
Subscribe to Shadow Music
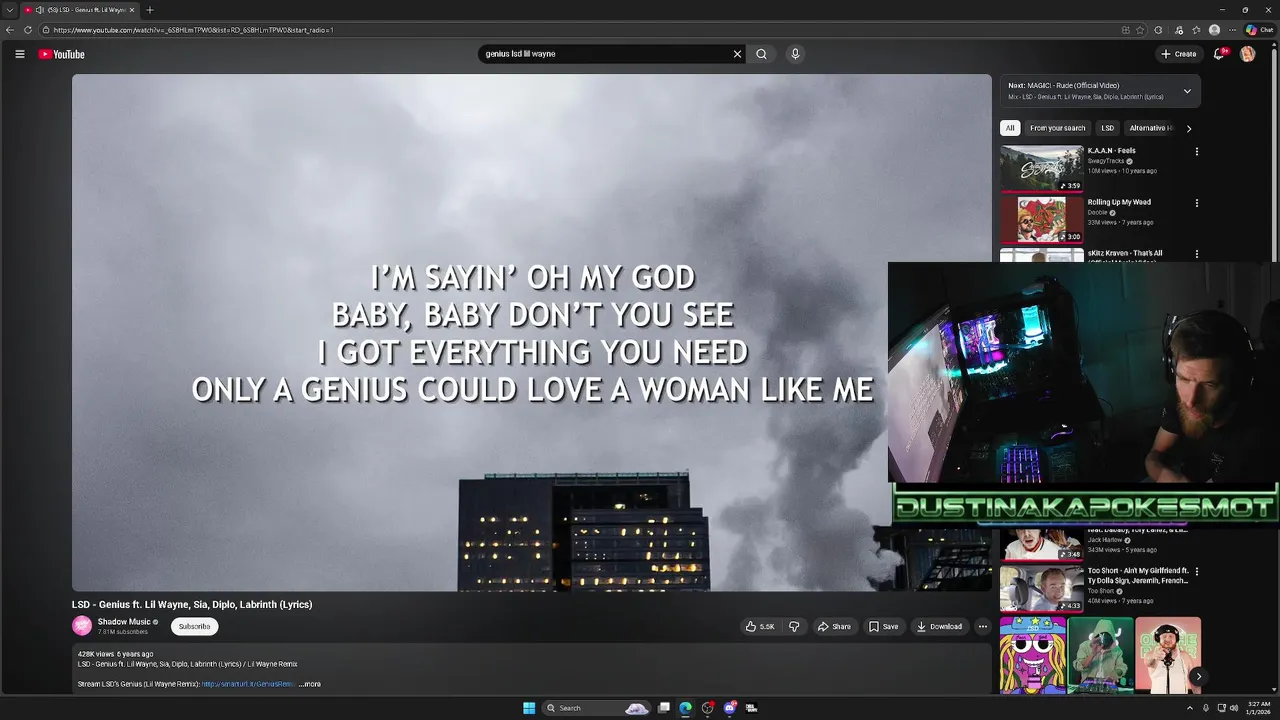tap(194, 626)
